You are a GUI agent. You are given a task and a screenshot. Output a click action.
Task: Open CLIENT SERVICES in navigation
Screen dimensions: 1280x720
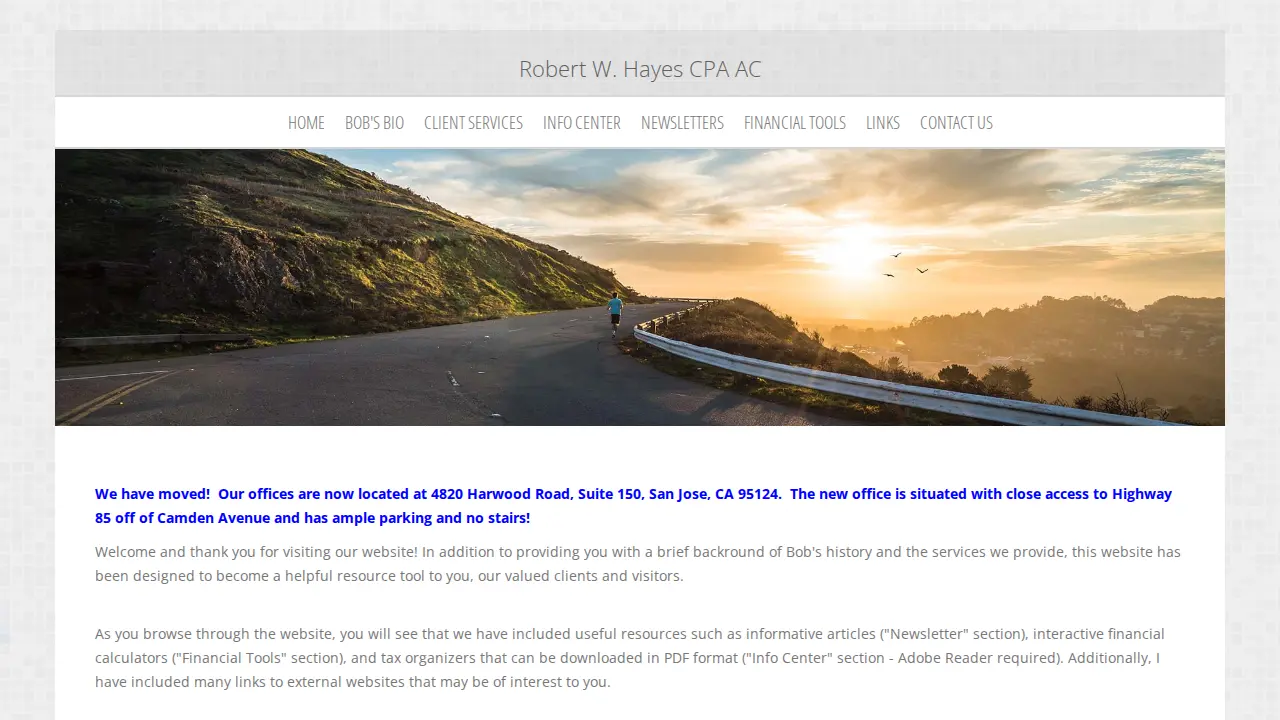coord(473,123)
